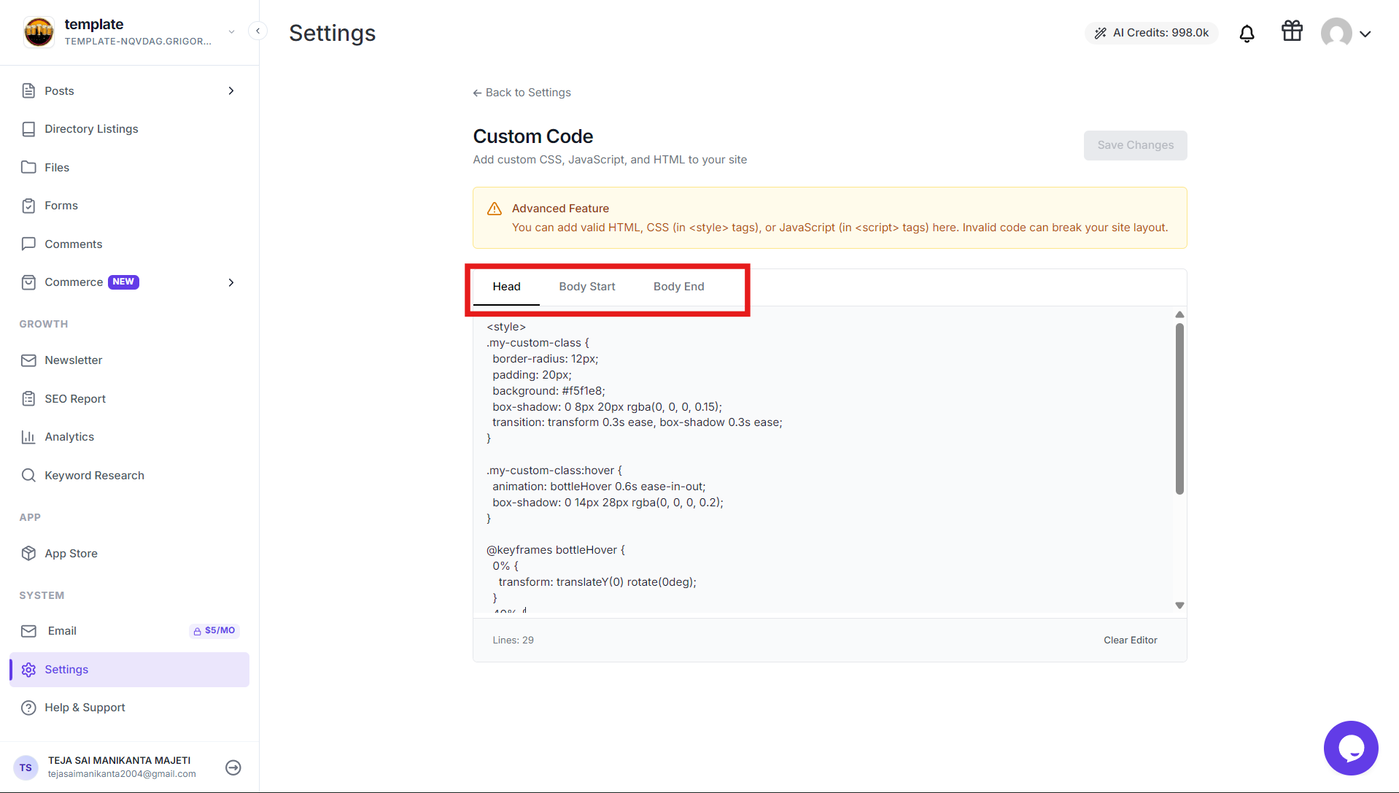Click Clear Editor button
This screenshot has height=793, width=1399.
(x=1130, y=640)
